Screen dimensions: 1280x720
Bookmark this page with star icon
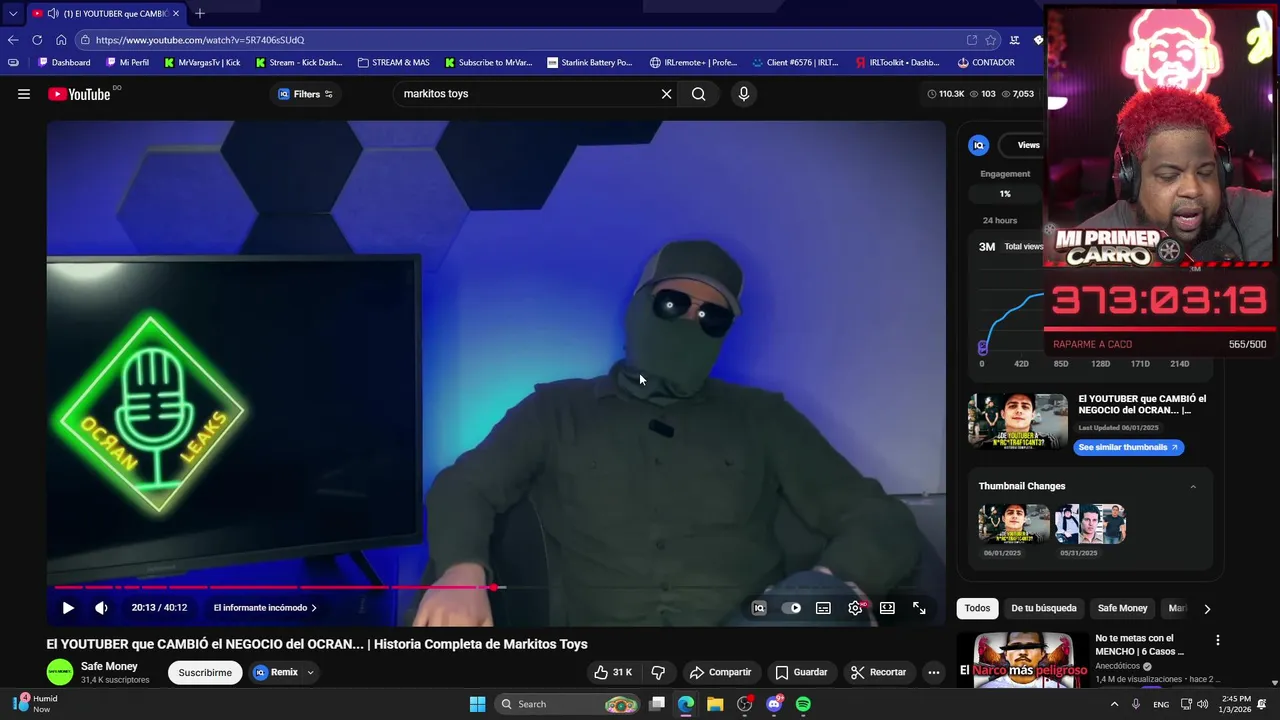point(990,40)
